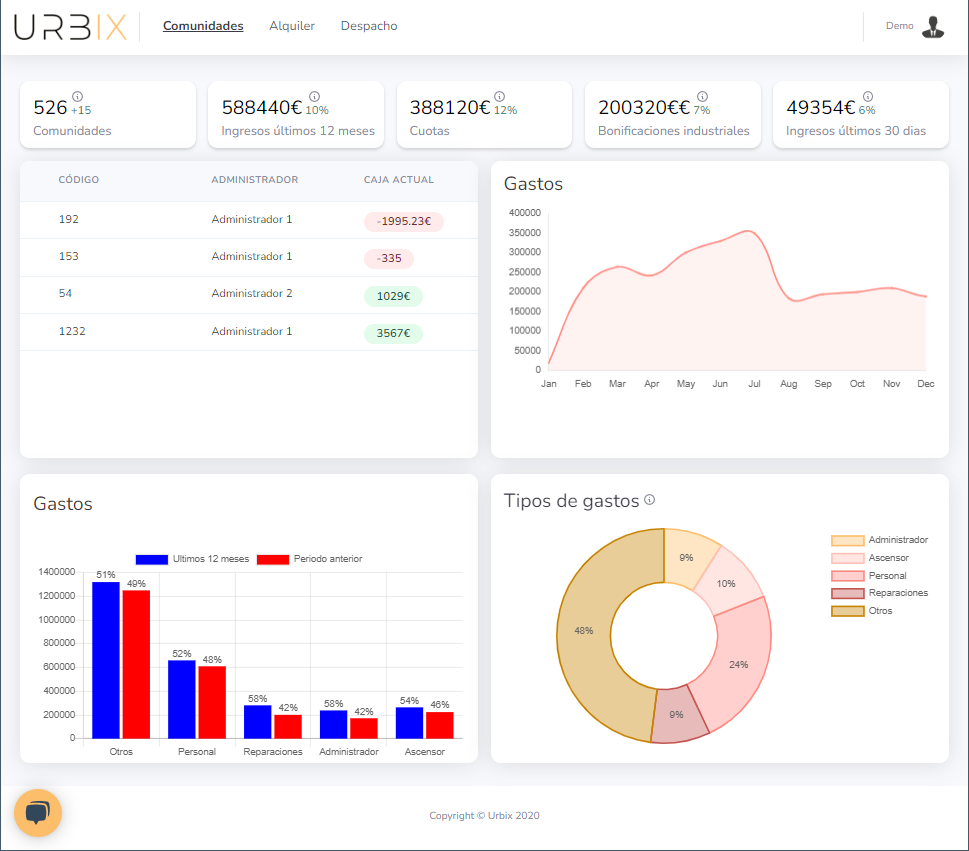Open the chat support widget
Image resolution: width=969 pixels, height=851 pixels.
38,812
